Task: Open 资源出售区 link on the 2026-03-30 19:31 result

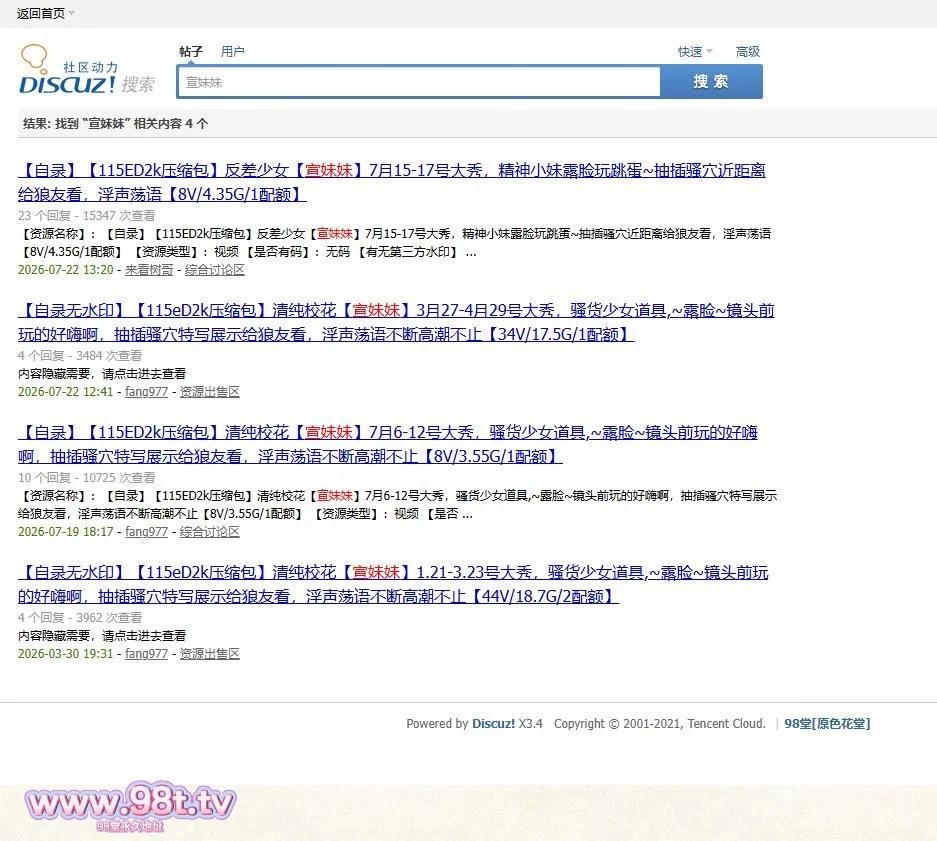Action: point(210,653)
